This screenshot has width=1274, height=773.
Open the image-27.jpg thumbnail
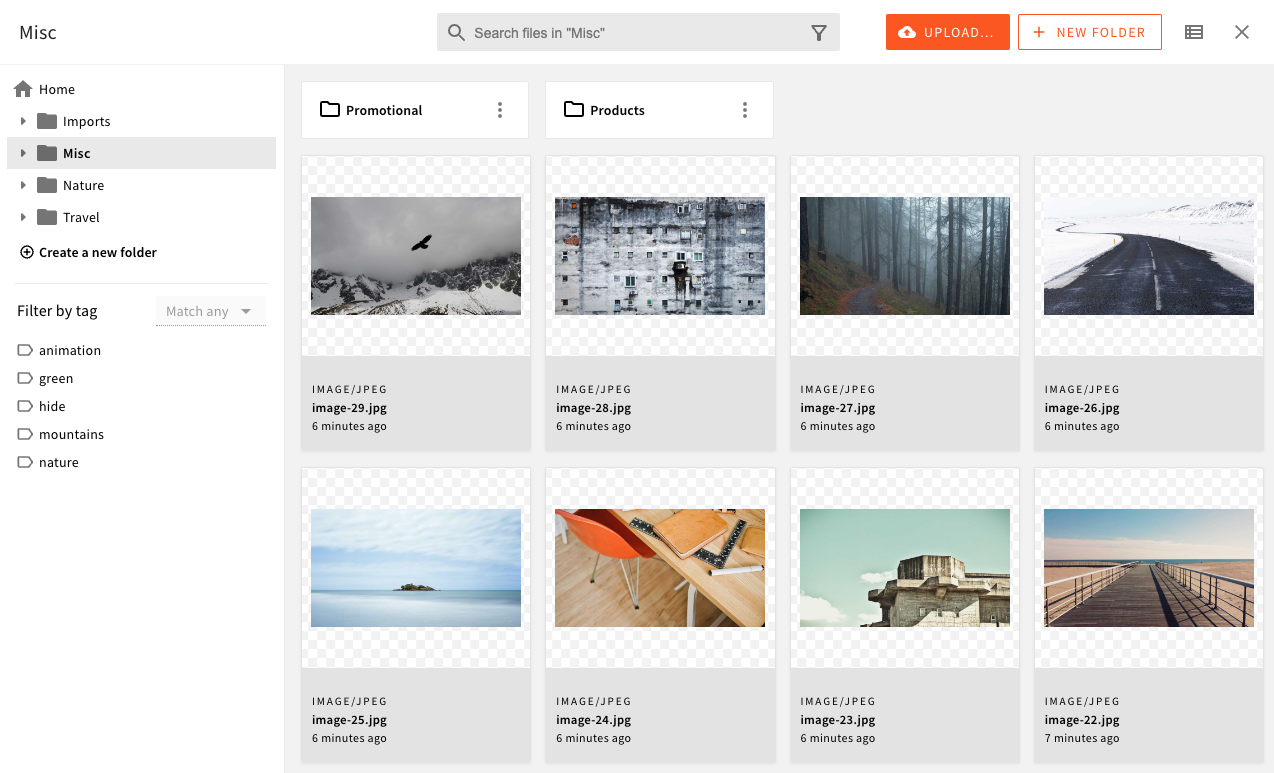pyautogui.click(x=904, y=255)
